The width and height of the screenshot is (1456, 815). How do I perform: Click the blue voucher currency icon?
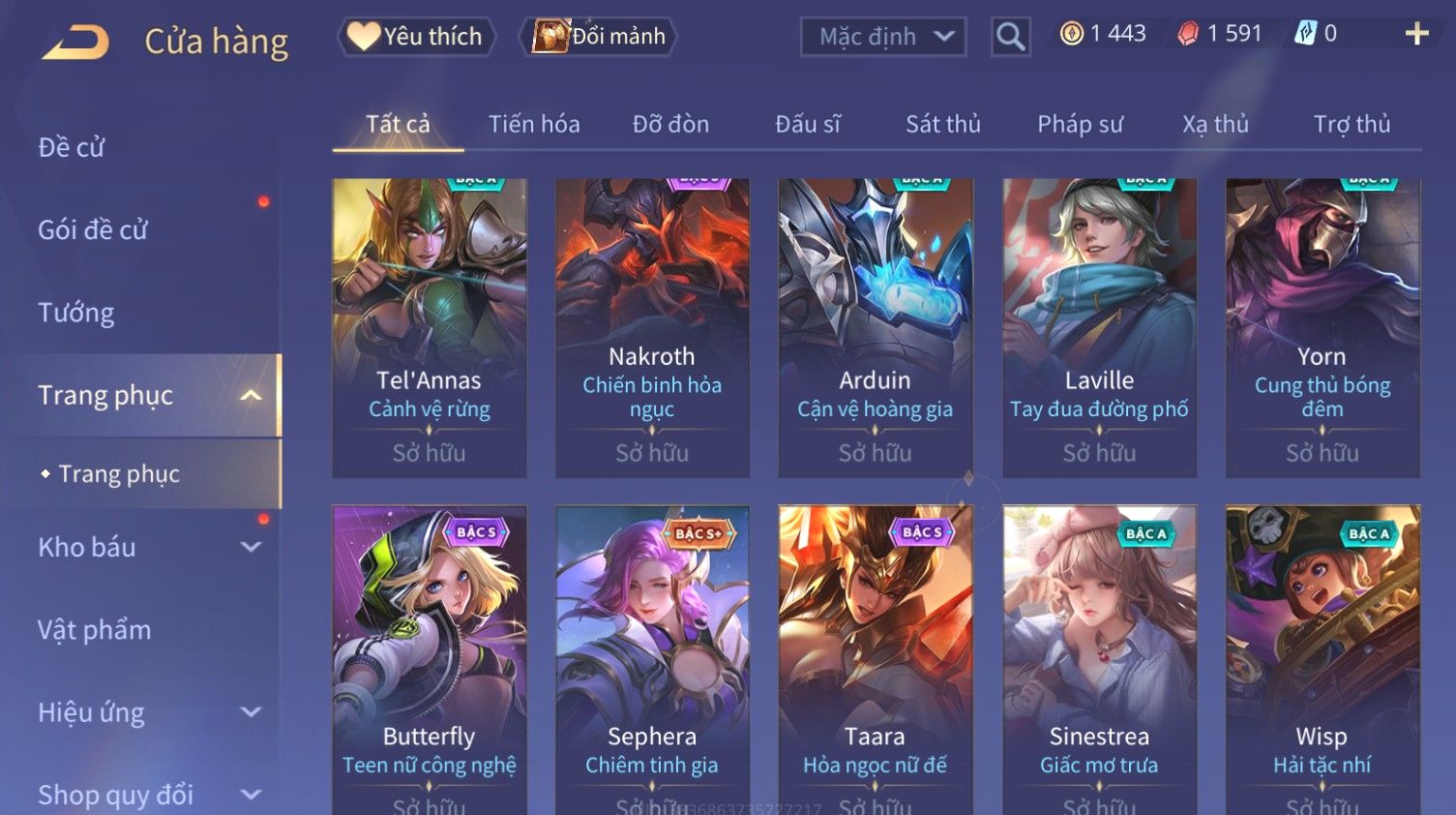click(x=1305, y=34)
